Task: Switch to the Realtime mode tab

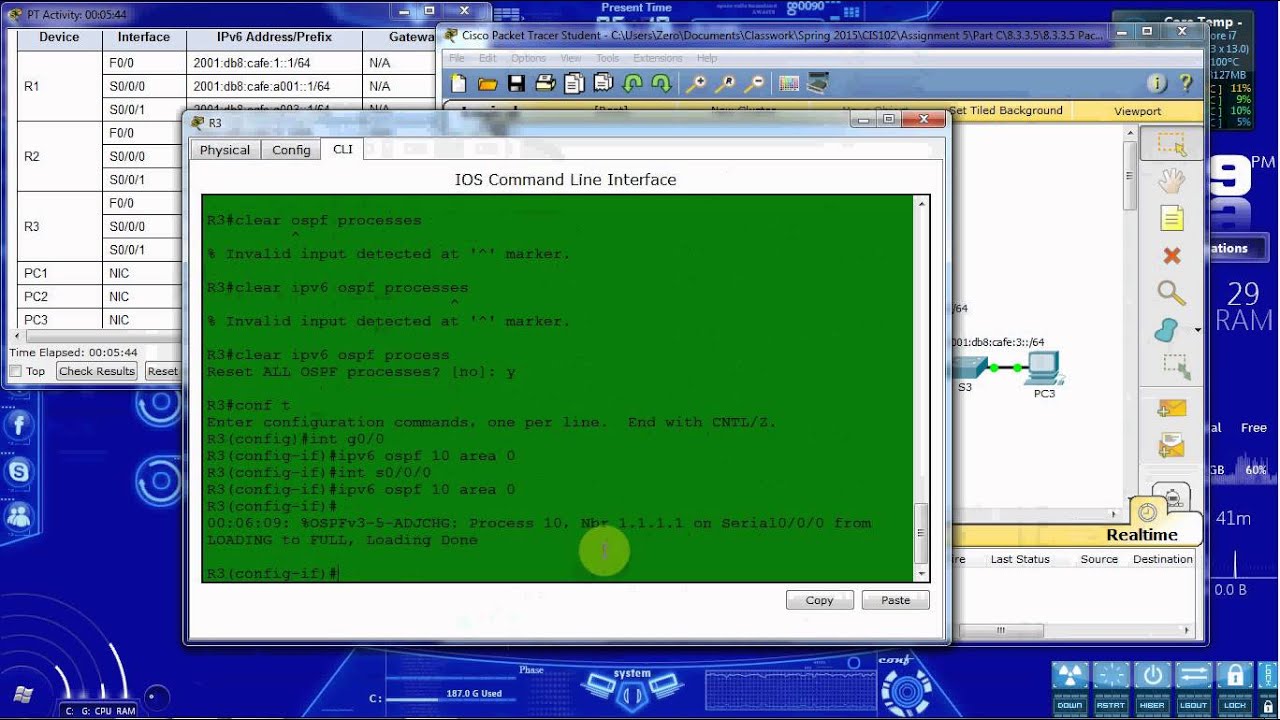Action: click(x=1141, y=535)
